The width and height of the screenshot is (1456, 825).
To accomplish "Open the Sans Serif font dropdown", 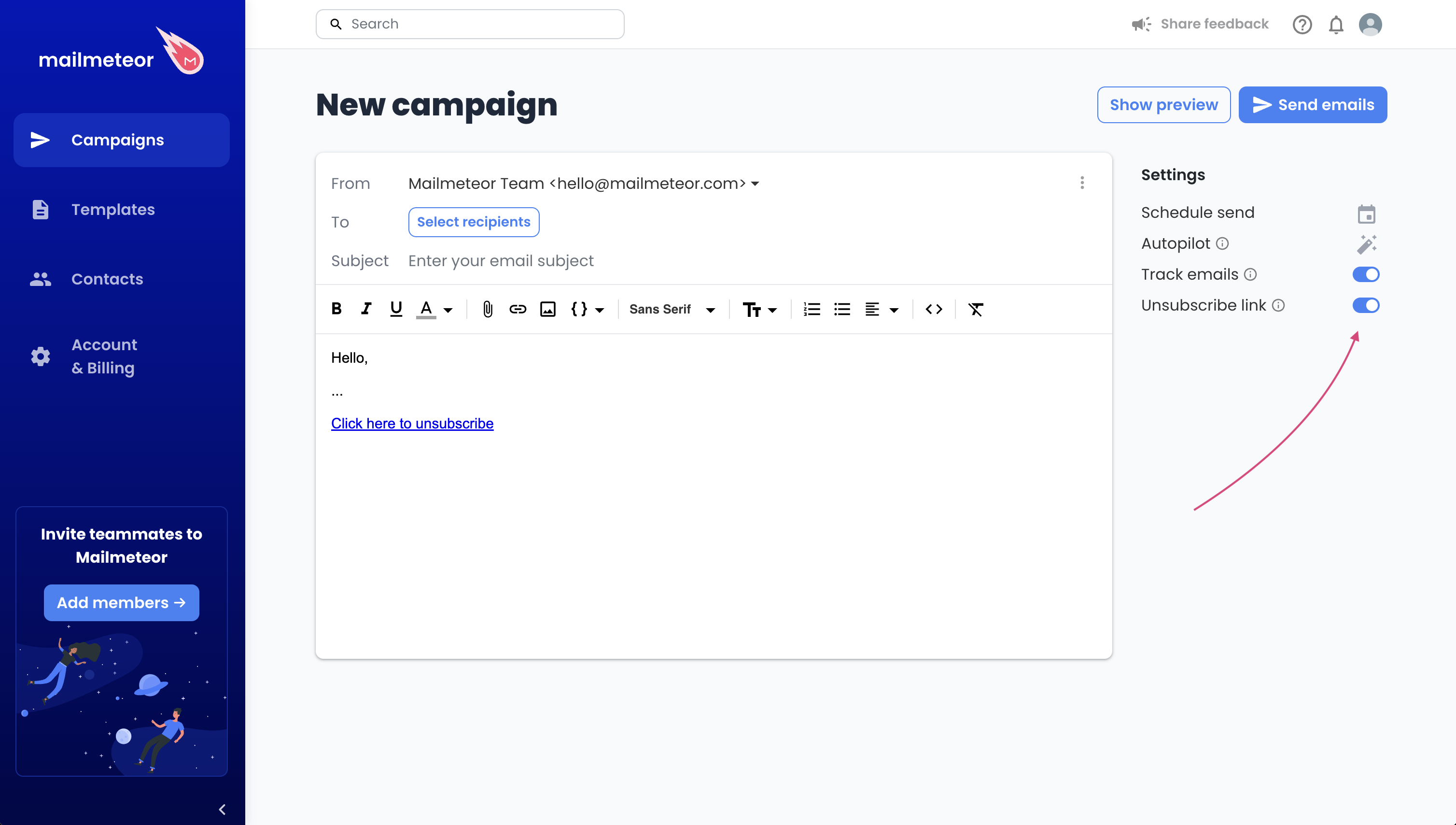I will point(672,309).
